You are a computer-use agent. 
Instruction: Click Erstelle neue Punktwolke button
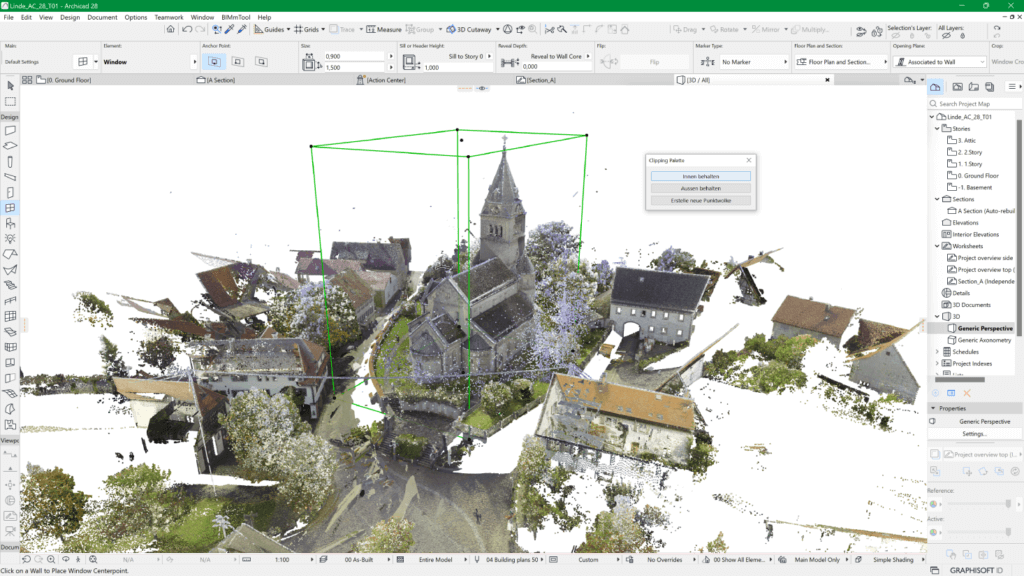[x=700, y=200]
